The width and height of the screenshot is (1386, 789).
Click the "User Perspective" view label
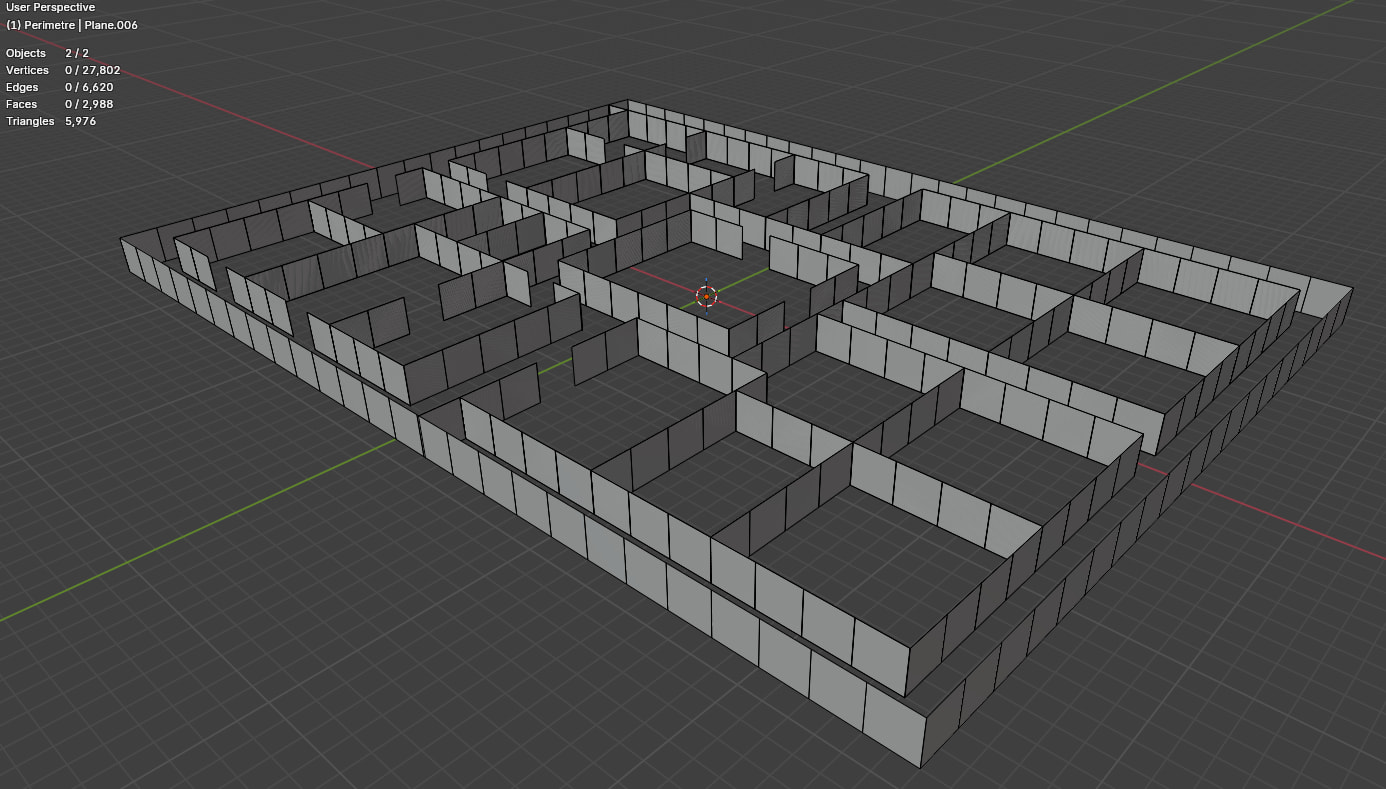pos(50,8)
